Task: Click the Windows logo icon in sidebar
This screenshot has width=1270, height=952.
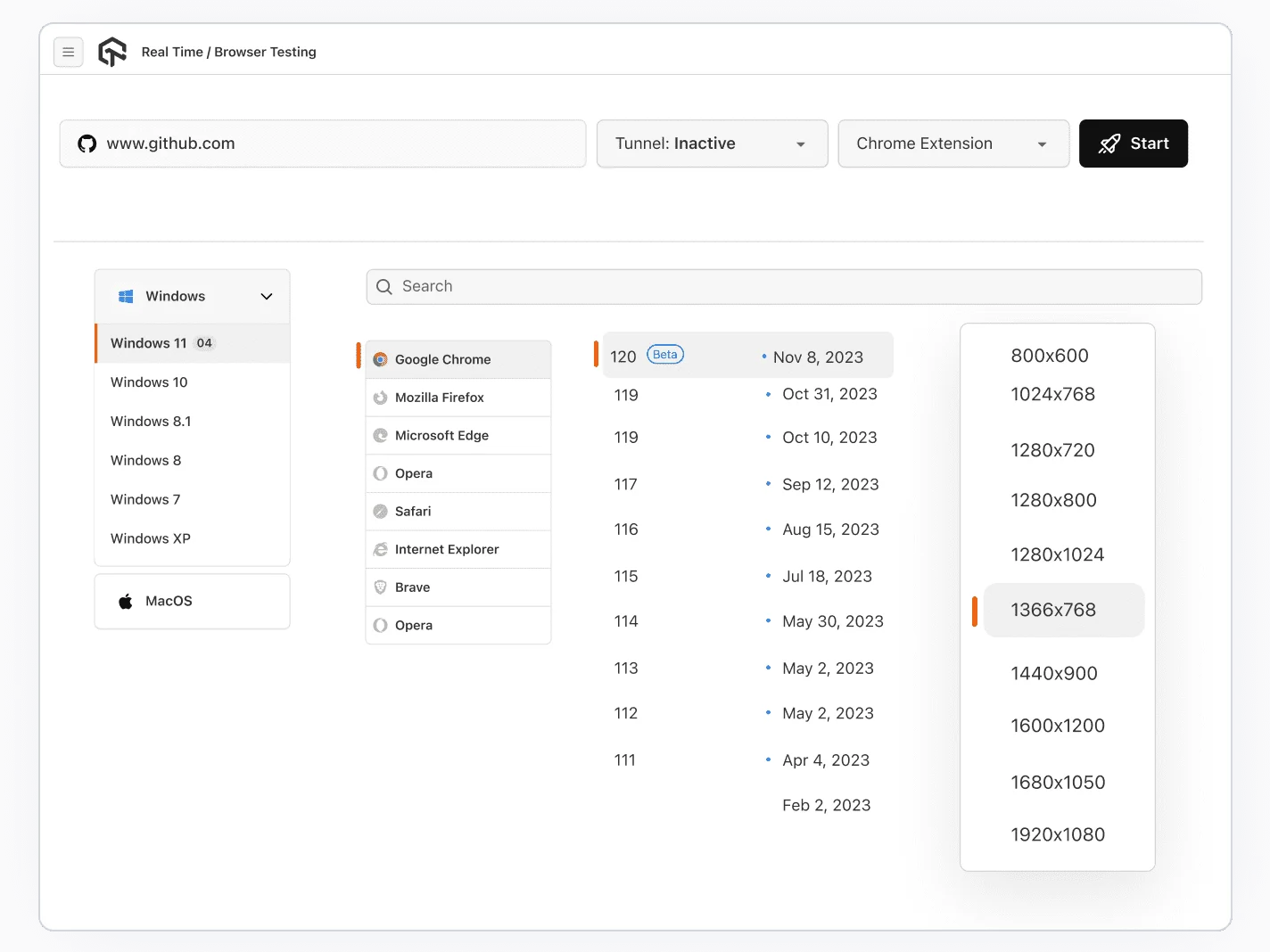Action: 125,296
